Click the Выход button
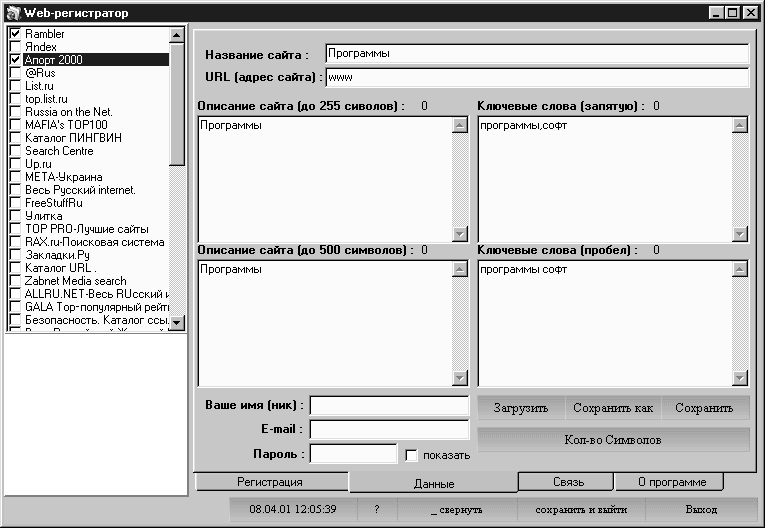Viewport: 765px width, 528px height. pyautogui.click(x=702, y=509)
